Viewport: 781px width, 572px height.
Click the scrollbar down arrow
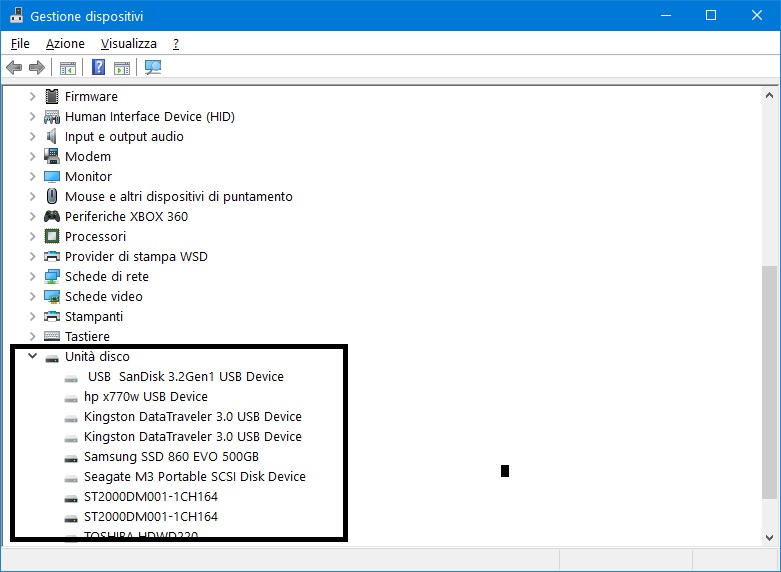[770, 538]
